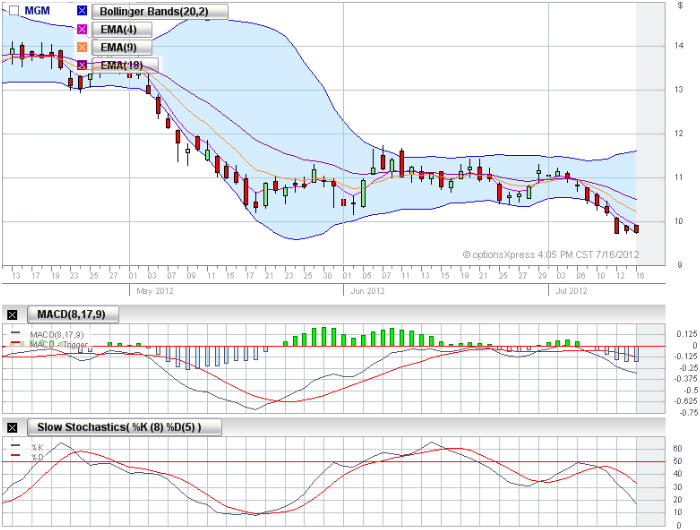
Task: Open EMA(4) settings button
Action: click(x=121, y=29)
